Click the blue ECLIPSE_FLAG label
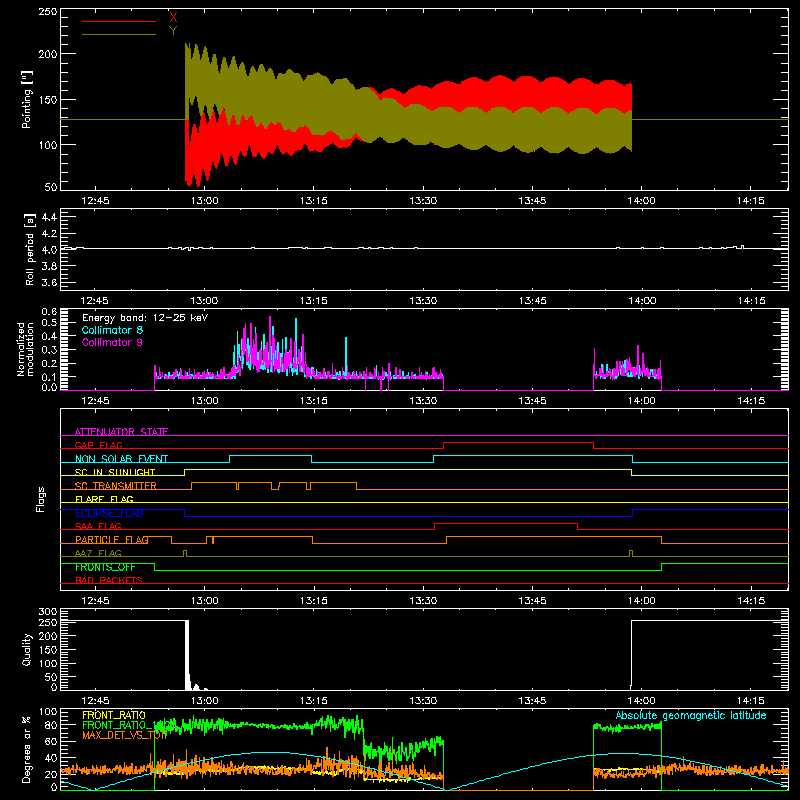The image size is (800, 800). 109,513
